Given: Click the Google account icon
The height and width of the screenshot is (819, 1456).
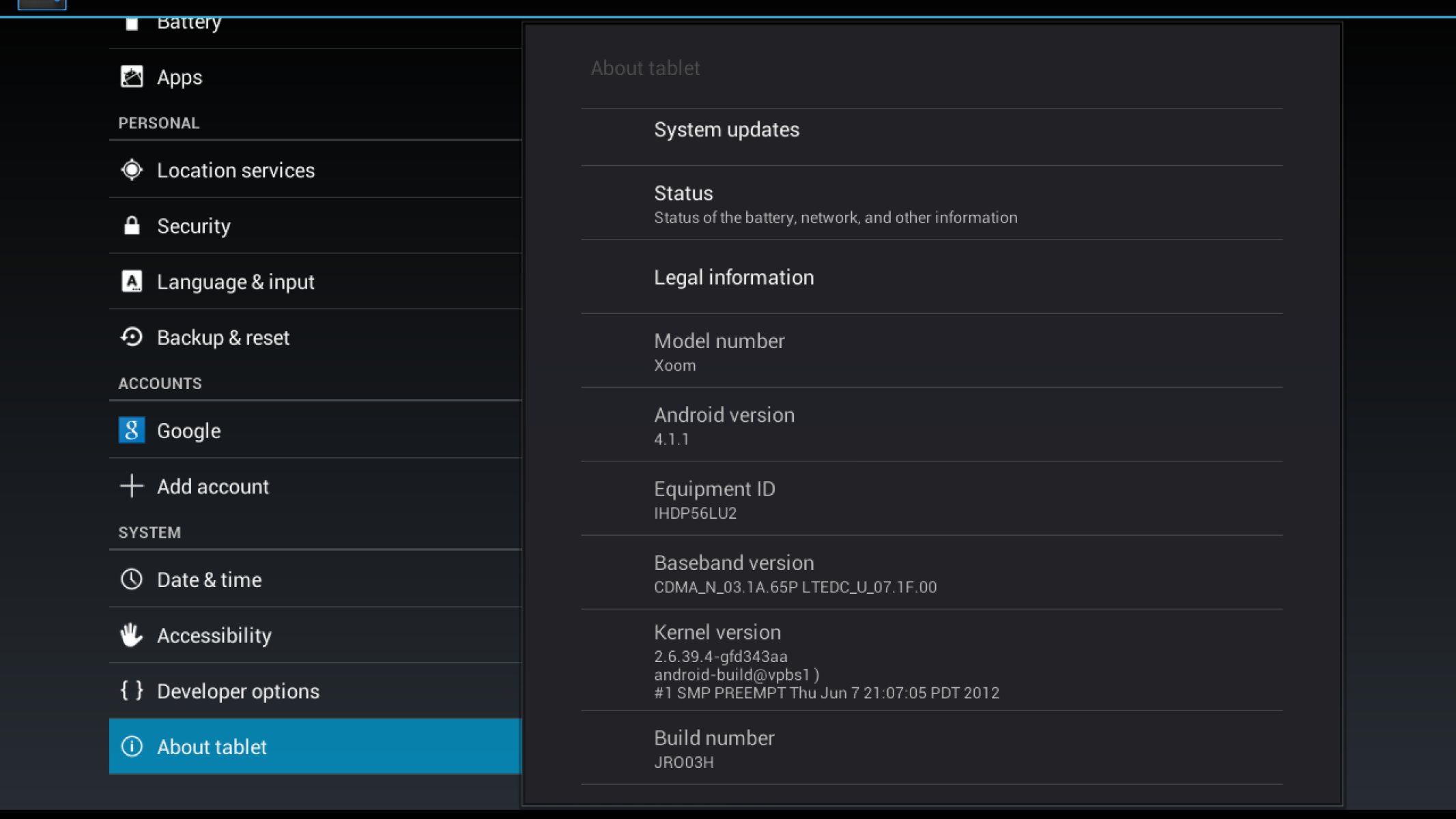Looking at the screenshot, I should click(132, 431).
